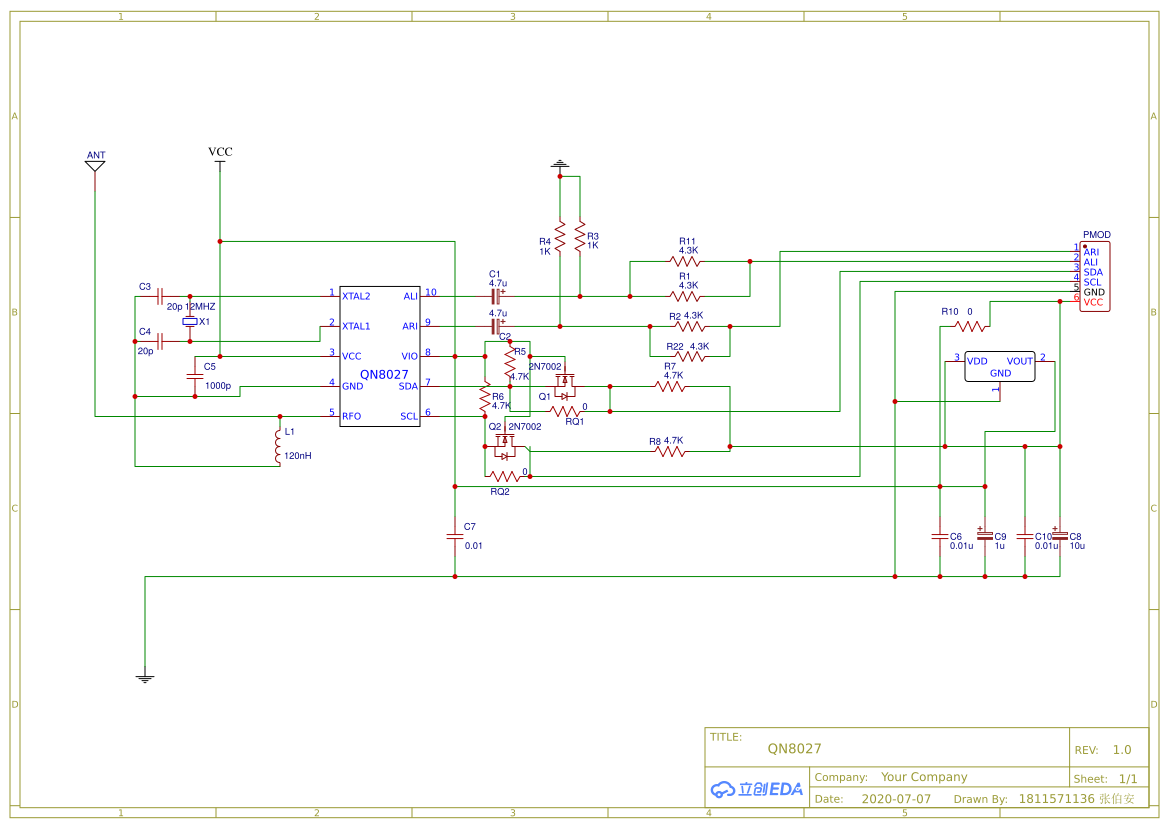The width and height of the screenshot is (1169, 828).
Task: Select the ground symbol at bottom left
Action: pyautogui.click(x=145, y=678)
